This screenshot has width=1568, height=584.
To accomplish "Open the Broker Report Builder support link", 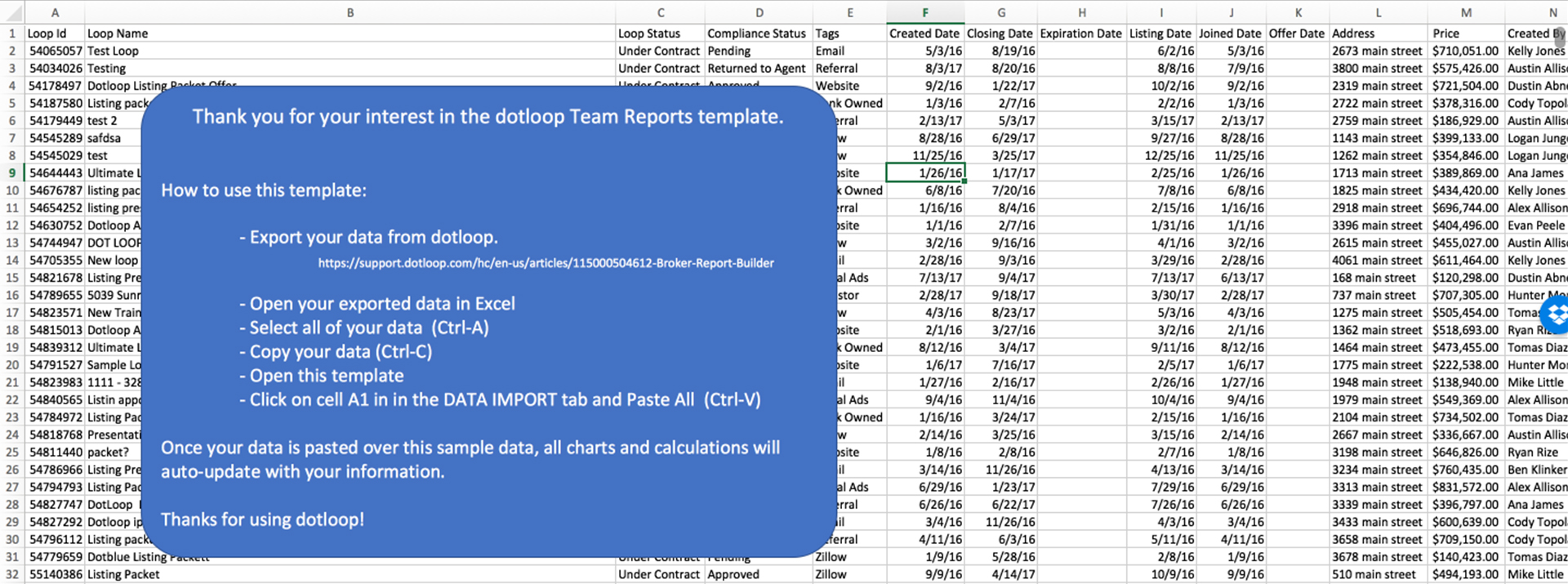I will (546, 263).
